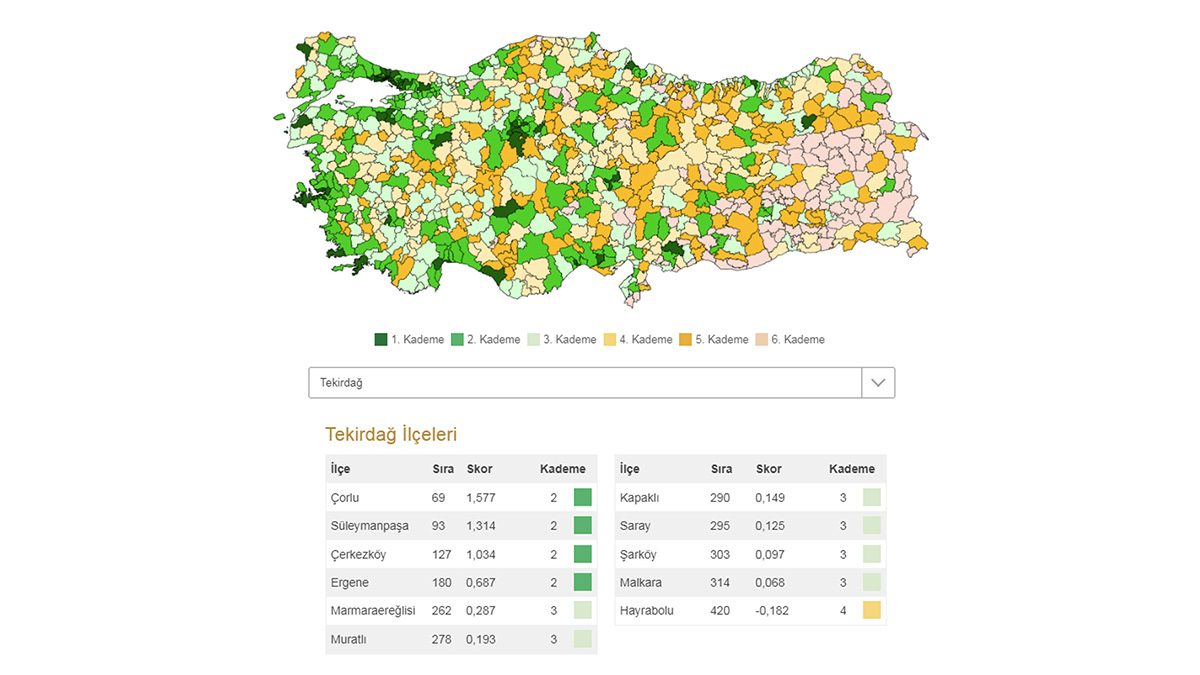The width and height of the screenshot is (1200, 675).
Task: Click Kapaklı's light green Kademe box
Action: tap(871, 498)
